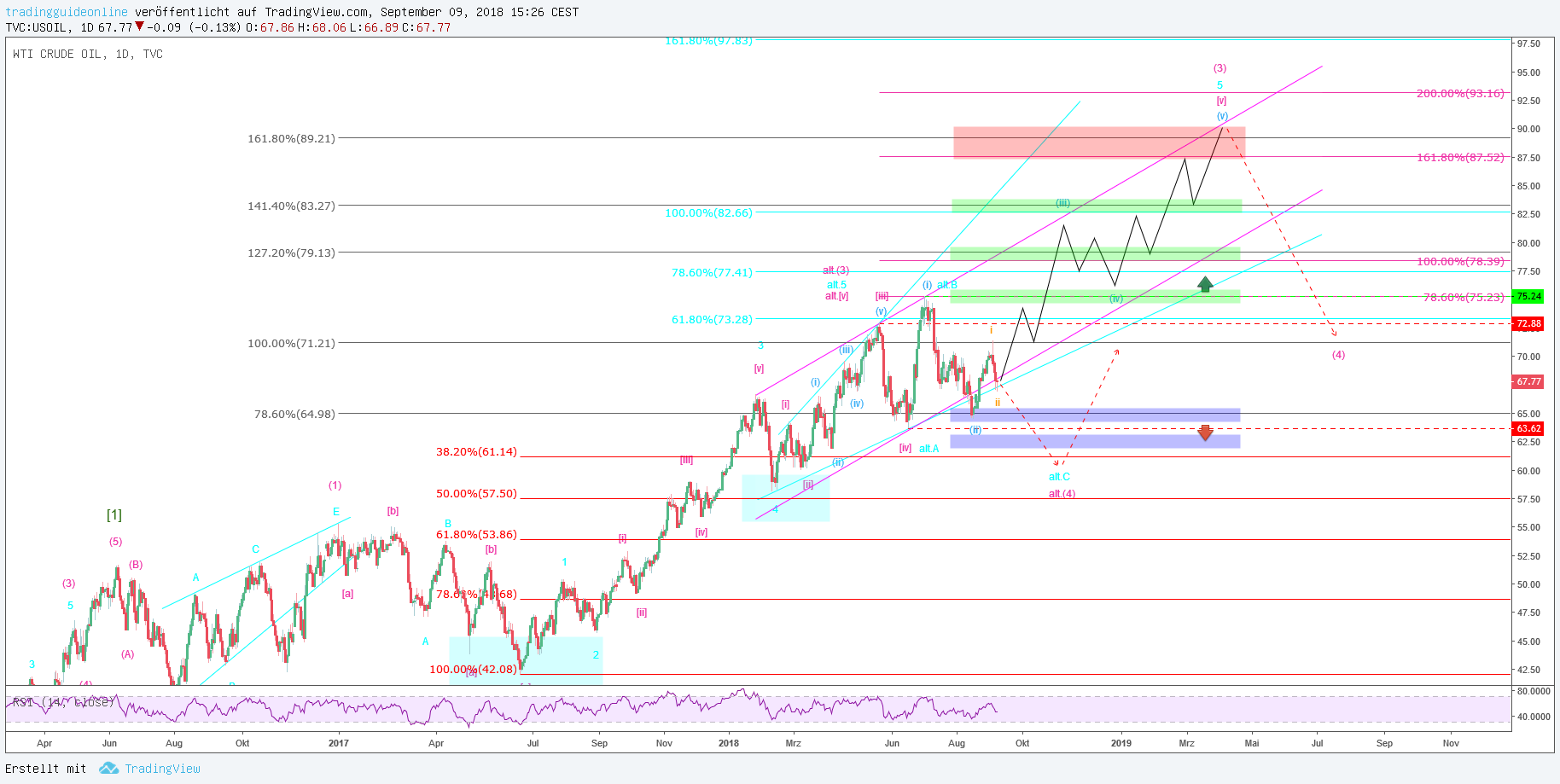Click the cyan 78.60%(77.41) extension label
The image size is (1560, 784).
point(712,272)
